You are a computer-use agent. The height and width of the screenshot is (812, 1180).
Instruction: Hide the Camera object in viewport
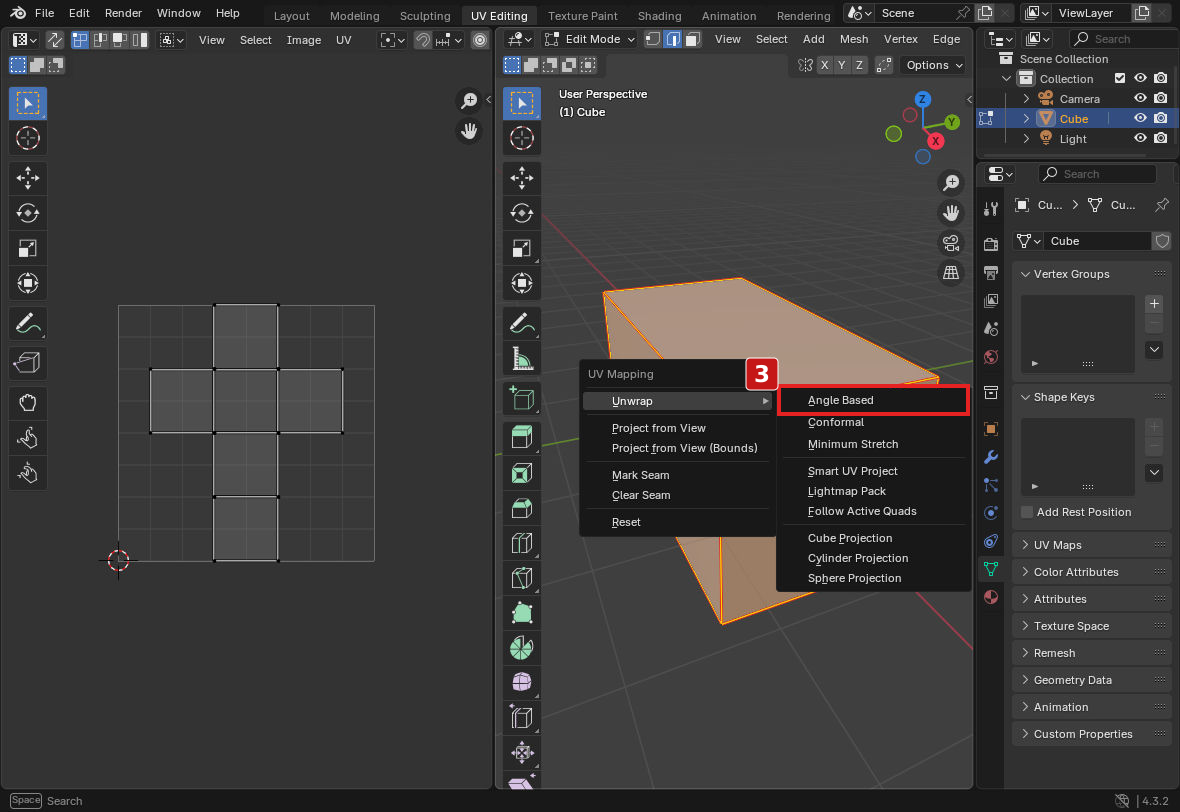(1140, 99)
